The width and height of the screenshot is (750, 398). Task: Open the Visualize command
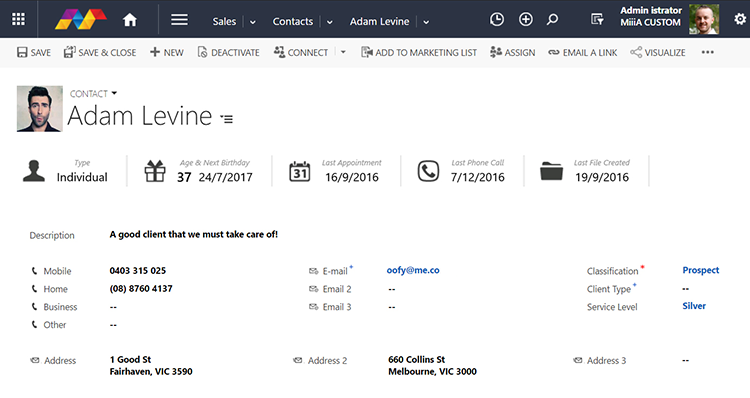coord(658,52)
